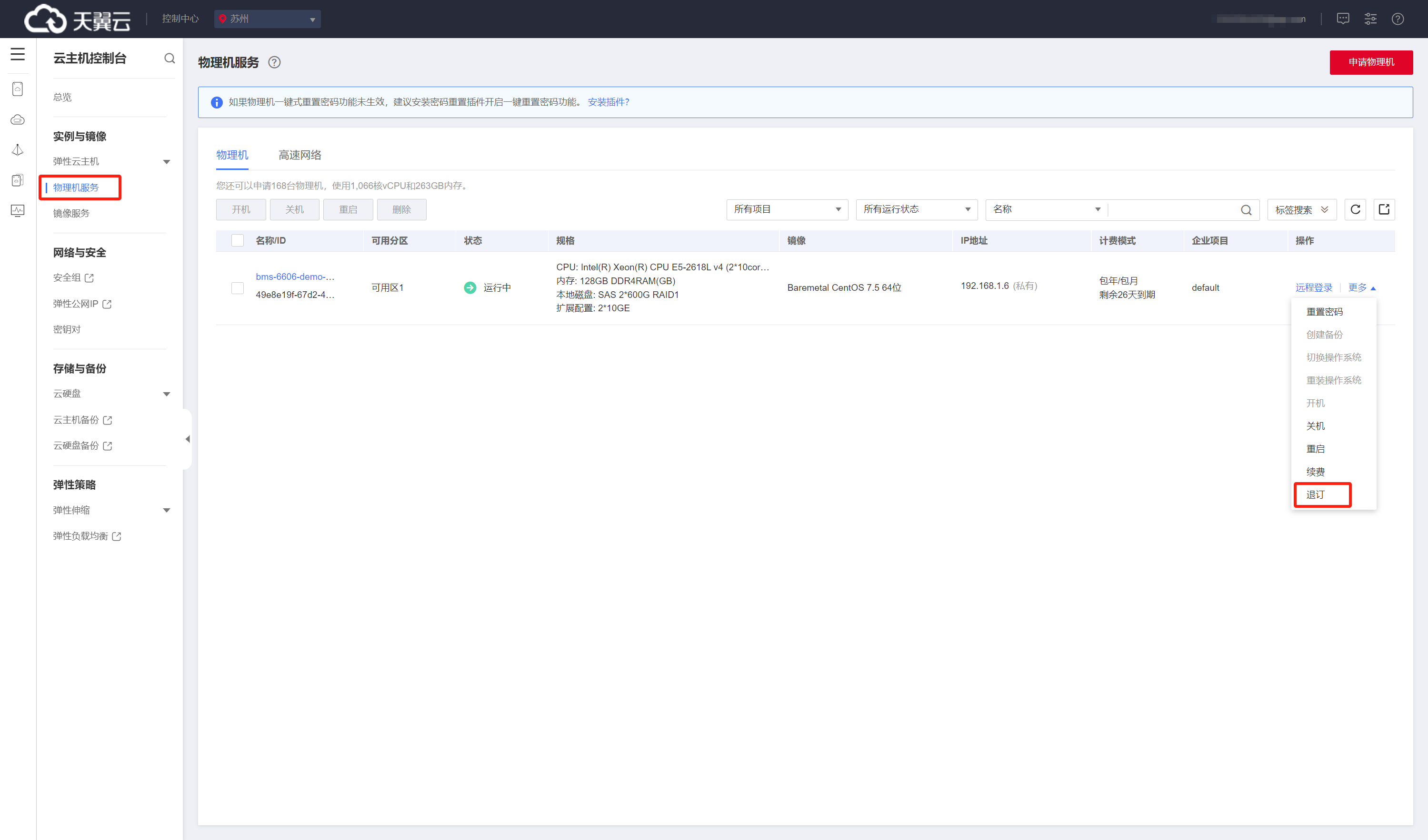Click the 49e8e19f-67d2-4… instance ID text
Screen dimensions: 1428x840
[x=295, y=295]
